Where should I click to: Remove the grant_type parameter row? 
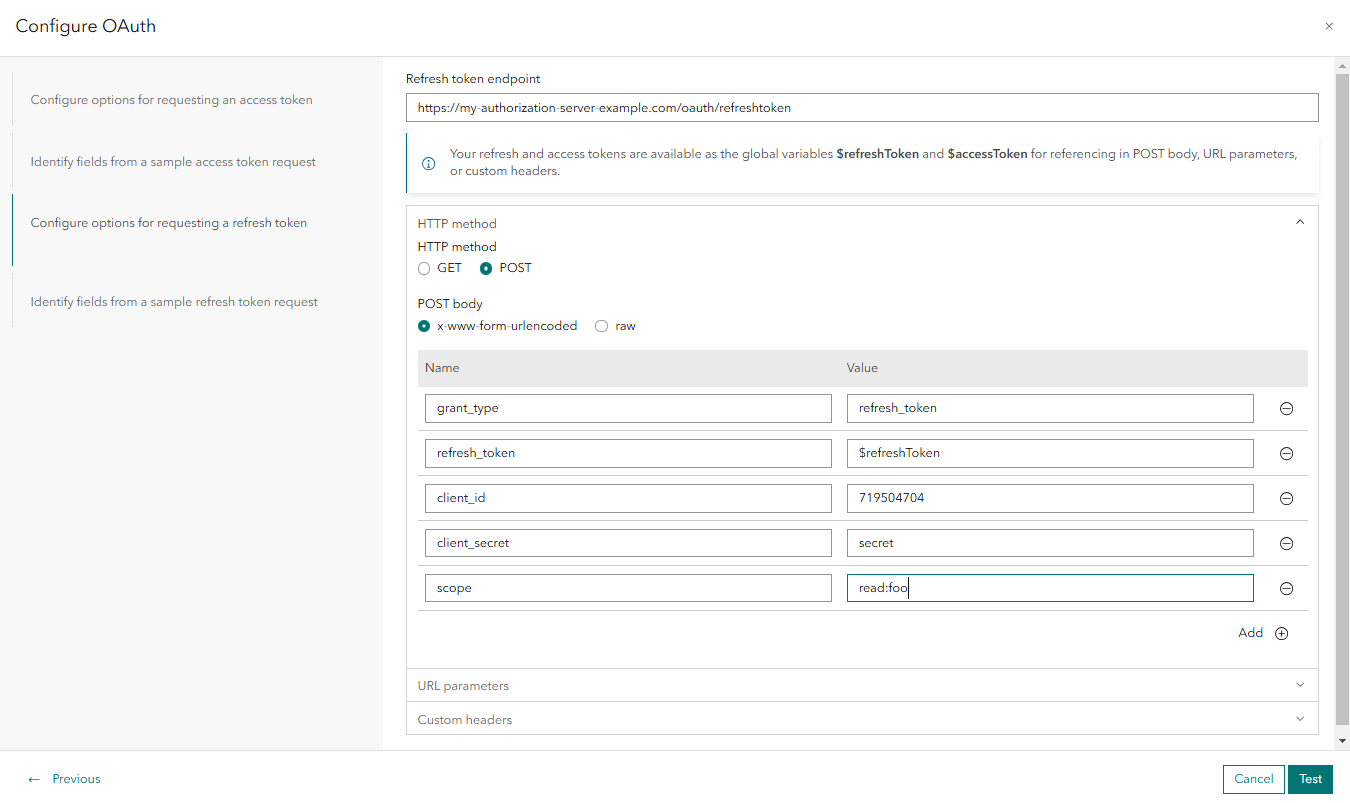[x=1286, y=408]
